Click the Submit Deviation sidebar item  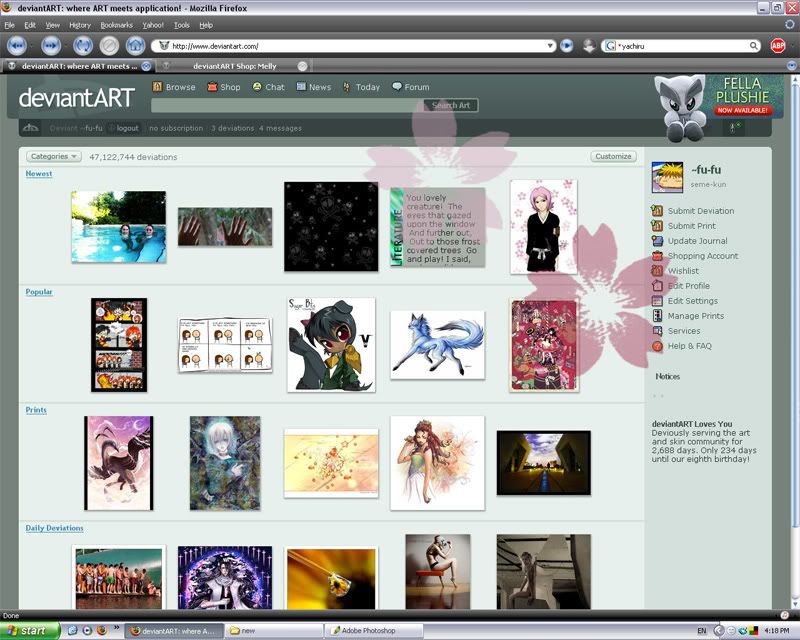point(693,211)
